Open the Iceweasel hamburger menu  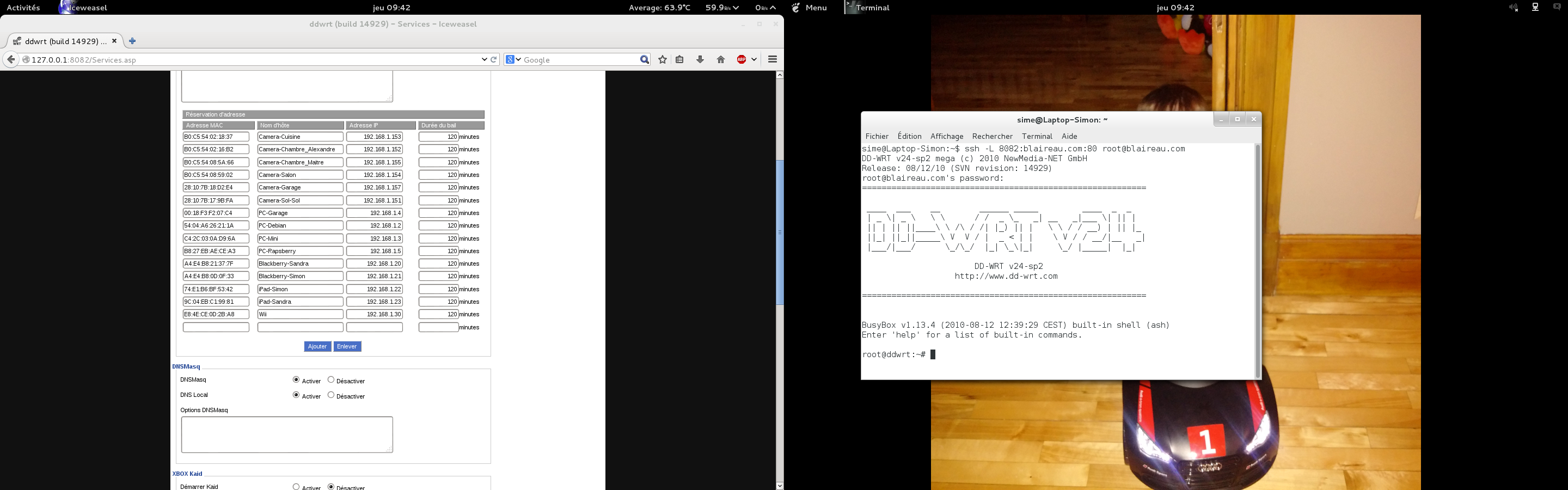tap(773, 60)
